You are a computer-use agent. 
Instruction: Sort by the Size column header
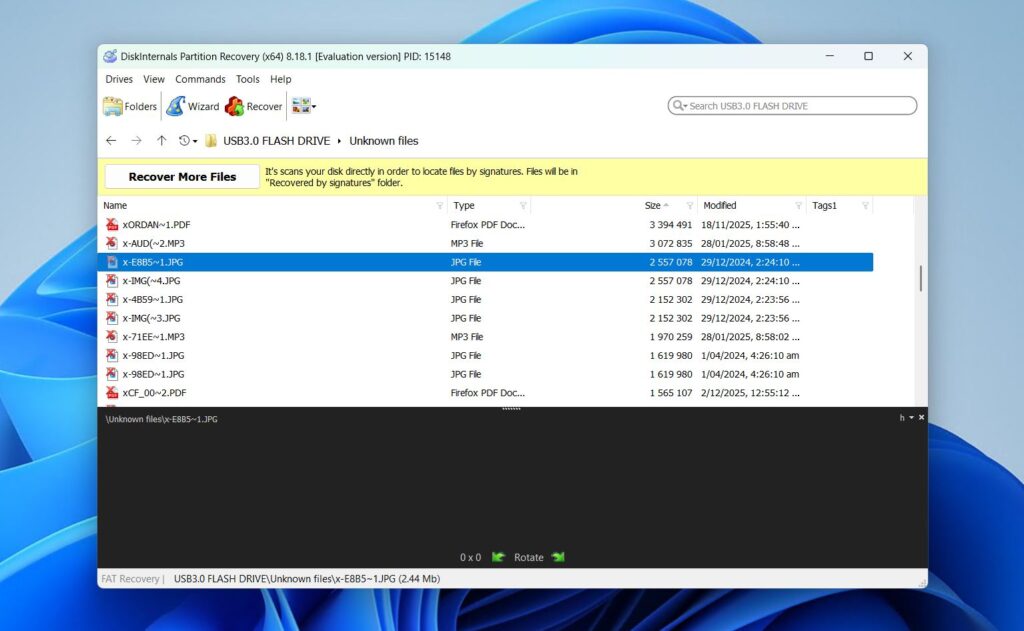(x=652, y=205)
